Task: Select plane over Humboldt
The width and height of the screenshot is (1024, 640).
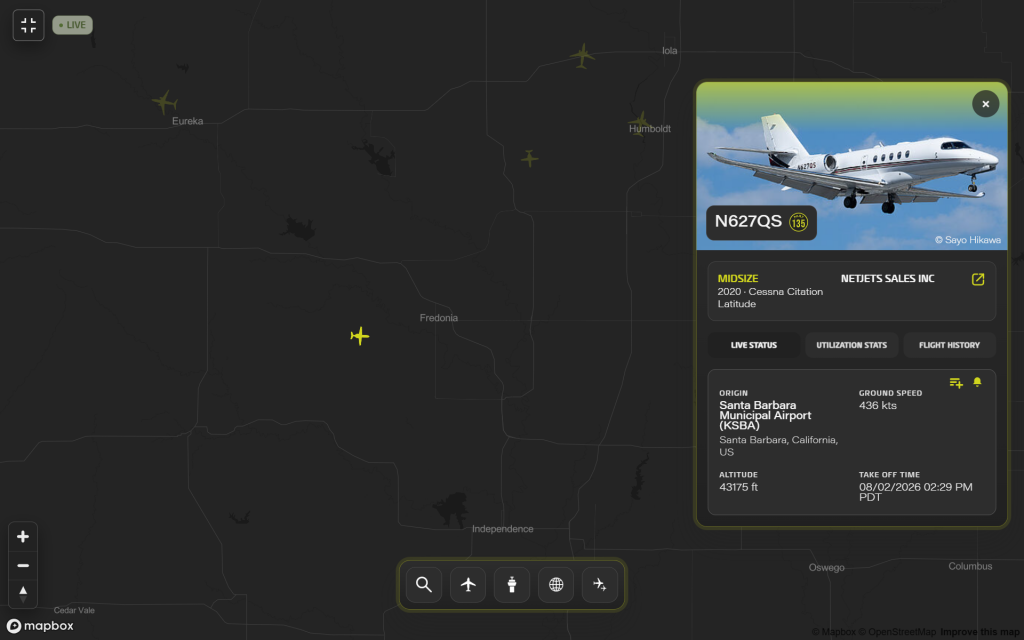Action: point(639,122)
